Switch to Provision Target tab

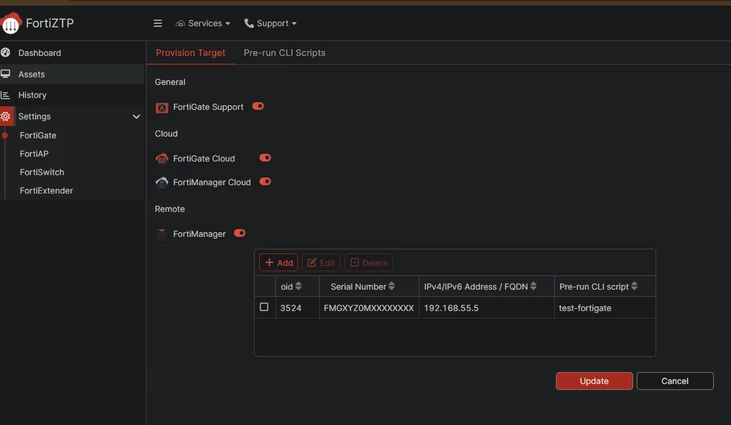[x=190, y=53]
